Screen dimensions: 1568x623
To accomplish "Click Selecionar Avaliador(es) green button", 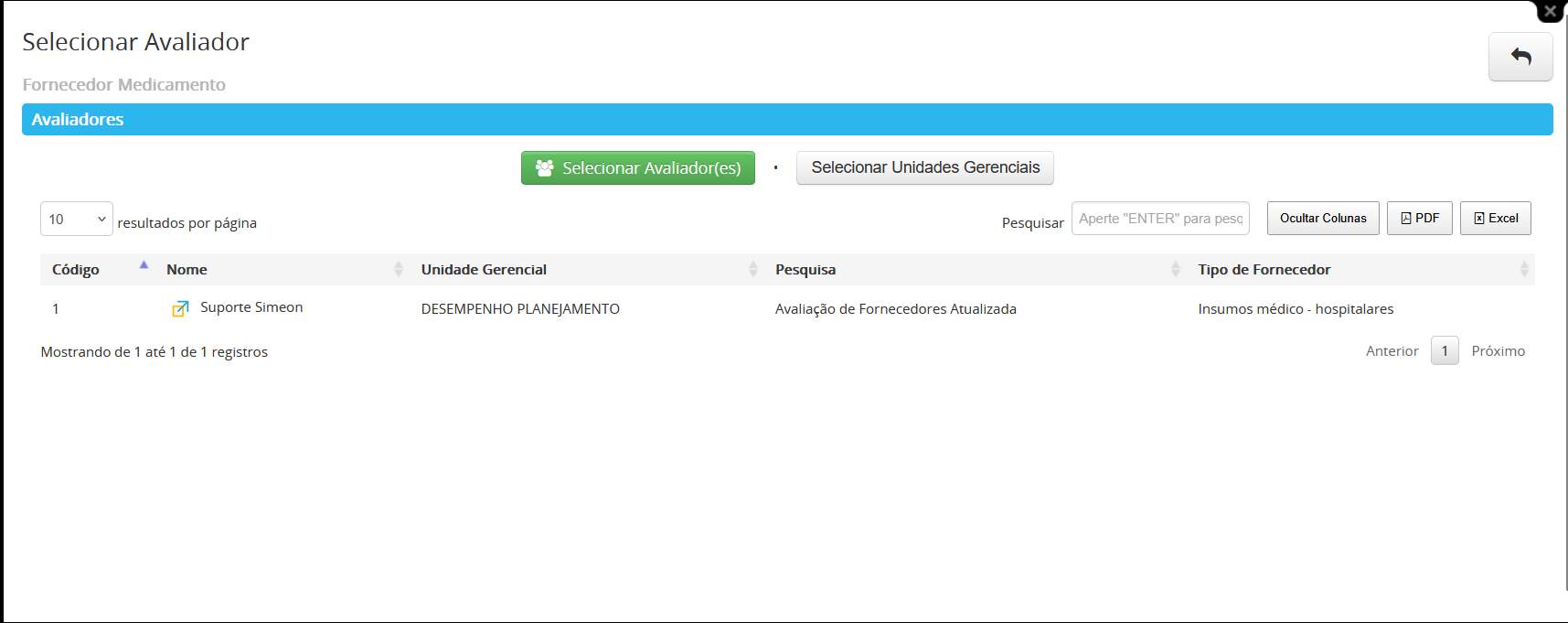I will [x=637, y=168].
